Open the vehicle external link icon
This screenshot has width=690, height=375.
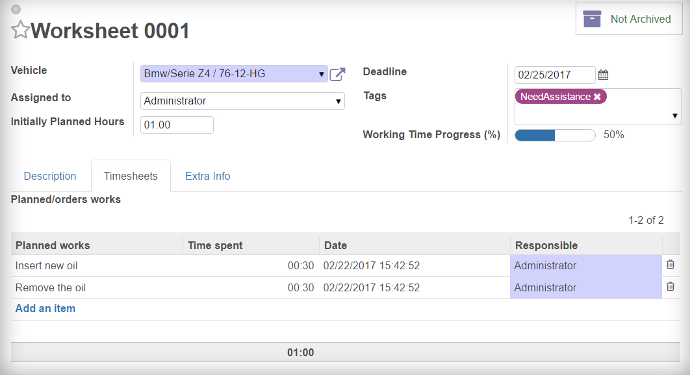coord(338,74)
